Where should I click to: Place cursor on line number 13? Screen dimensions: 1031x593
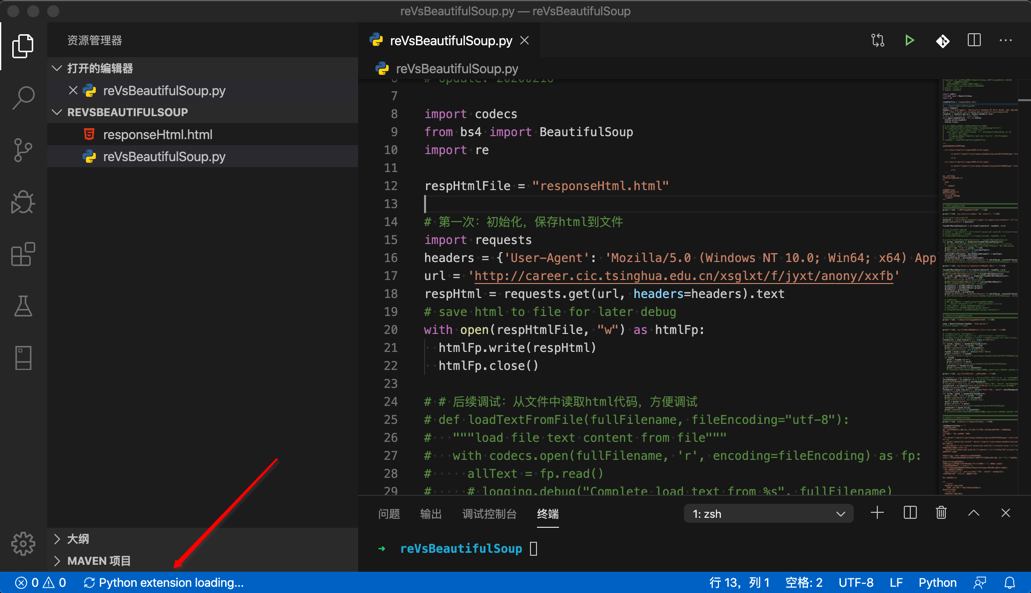pyautogui.click(x=391, y=204)
